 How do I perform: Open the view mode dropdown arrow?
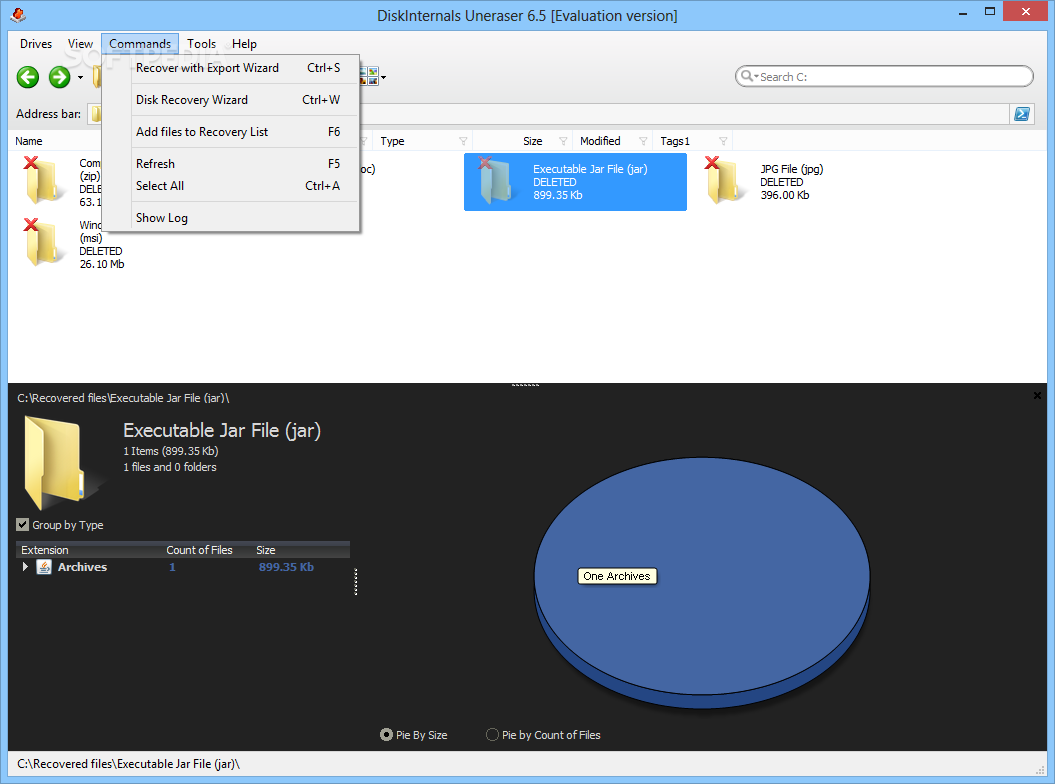pos(384,78)
